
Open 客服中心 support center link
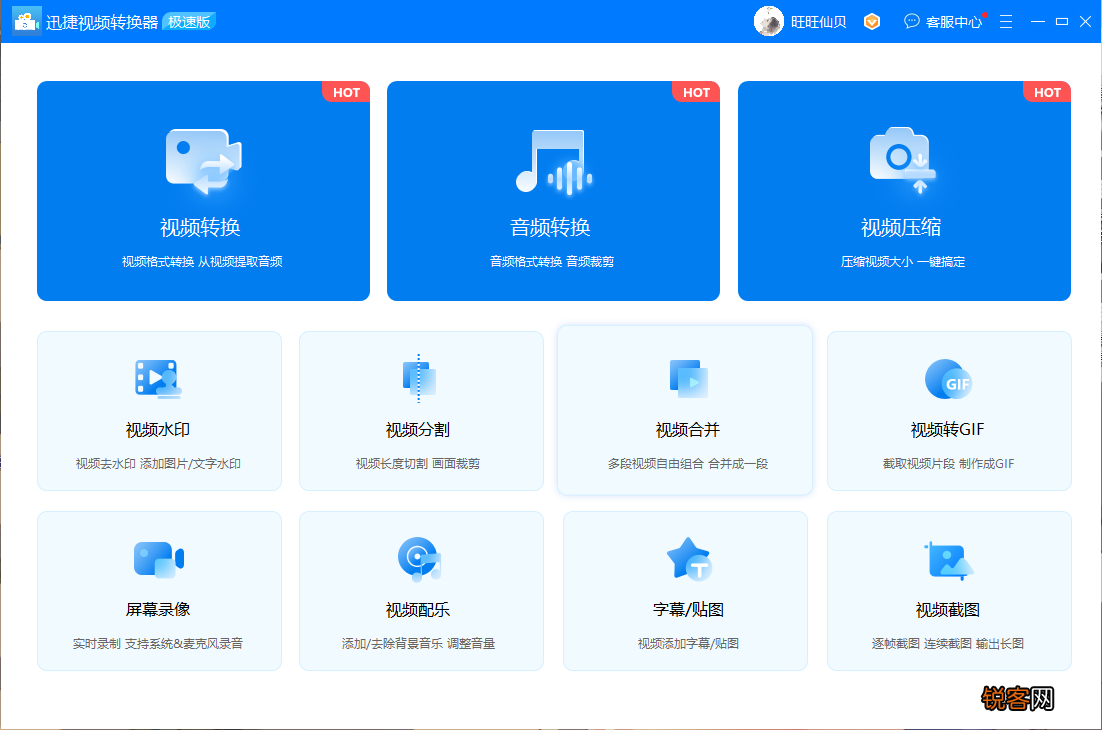click(x=953, y=22)
